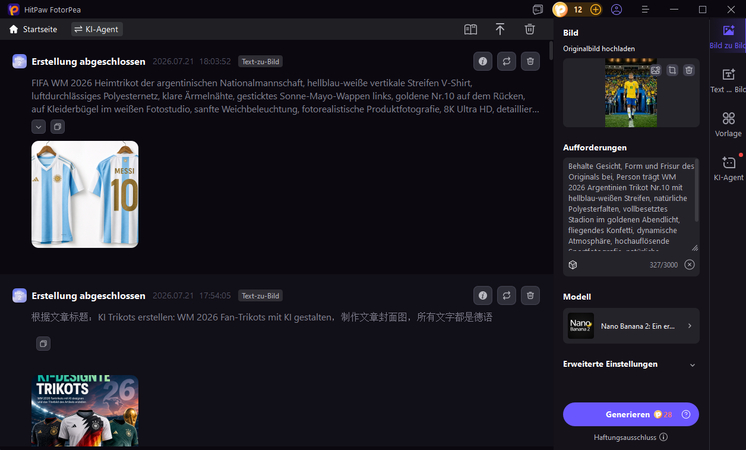Switch to the KI-Agent tab

pos(97,29)
